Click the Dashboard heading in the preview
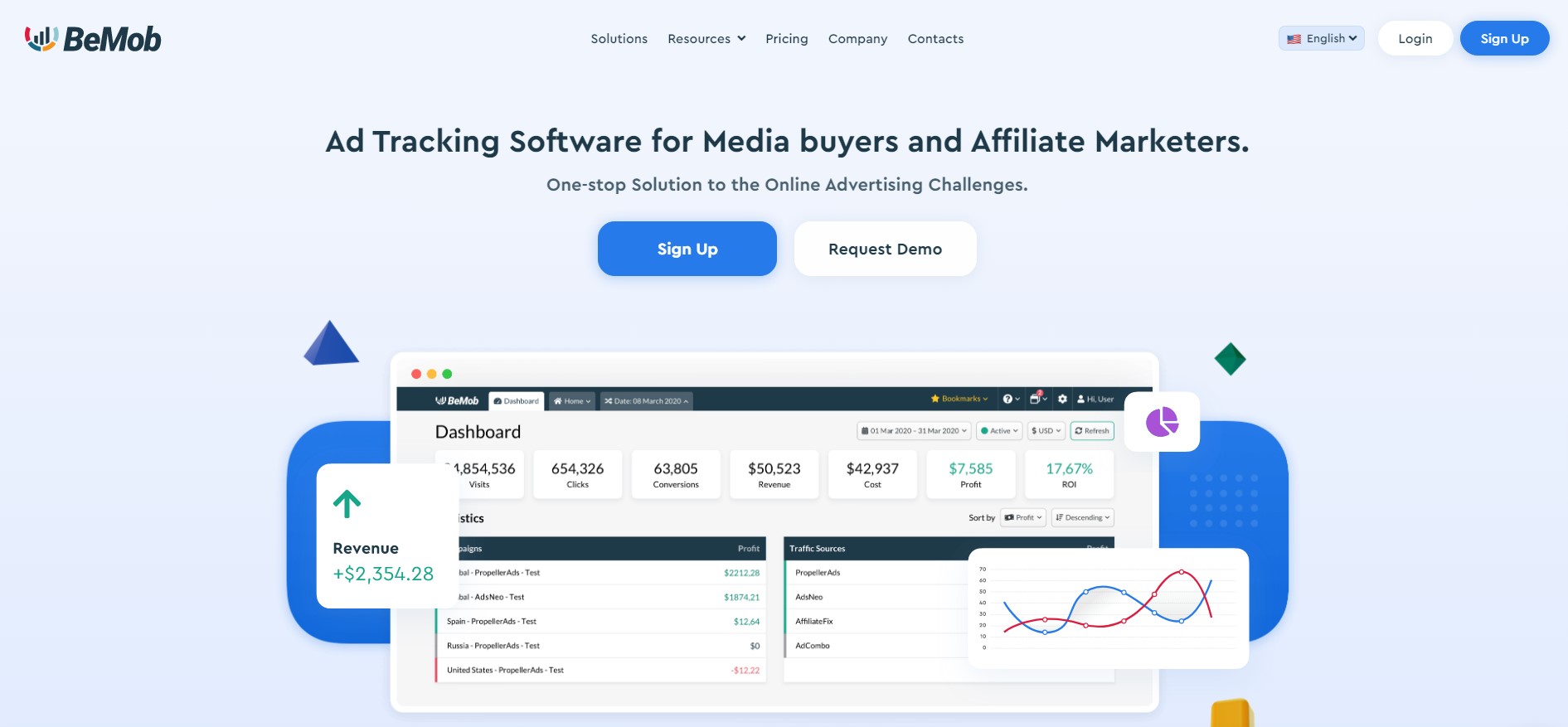Image resolution: width=1568 pixels, height=727 pixels. (478, 432)
